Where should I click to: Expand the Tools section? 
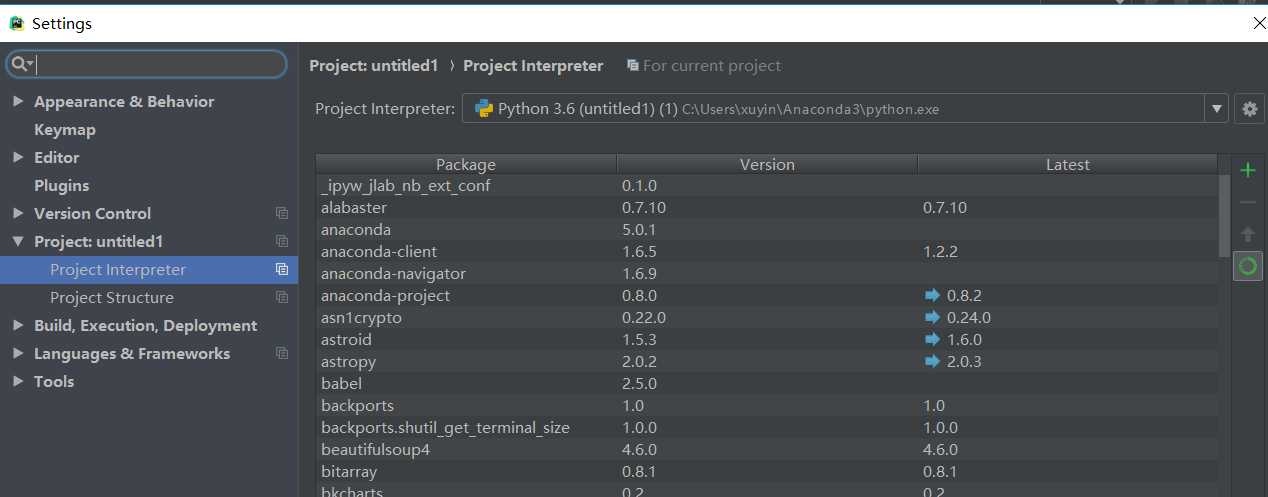pyautogui.click(x=18, y=381)
